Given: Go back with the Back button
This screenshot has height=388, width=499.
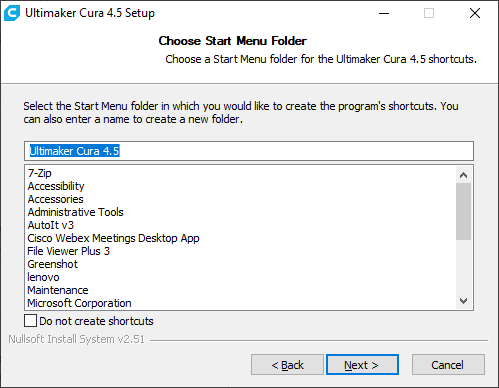Looking at the screenshot, I should 287,365.
